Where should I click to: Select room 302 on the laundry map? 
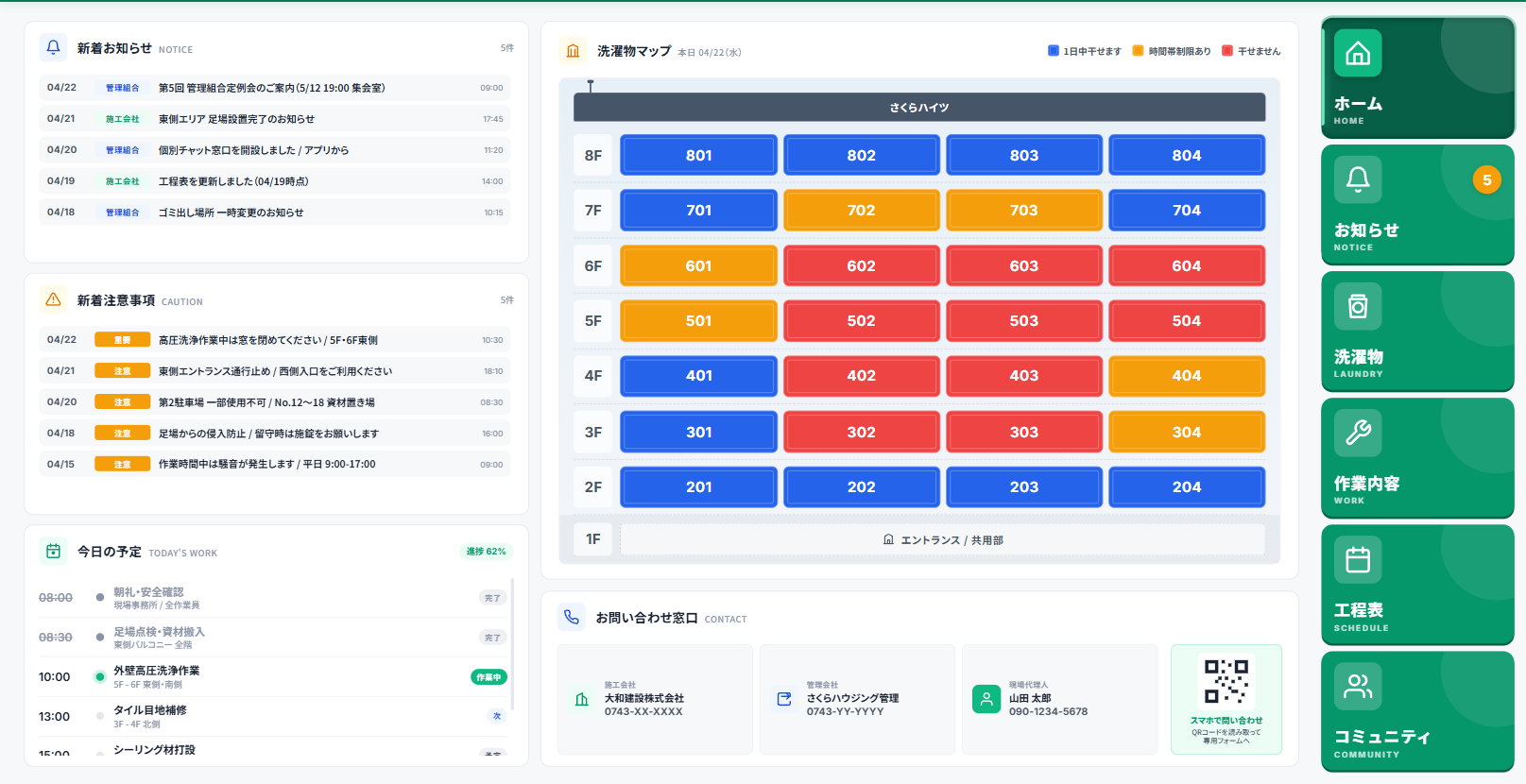[862, 432]
